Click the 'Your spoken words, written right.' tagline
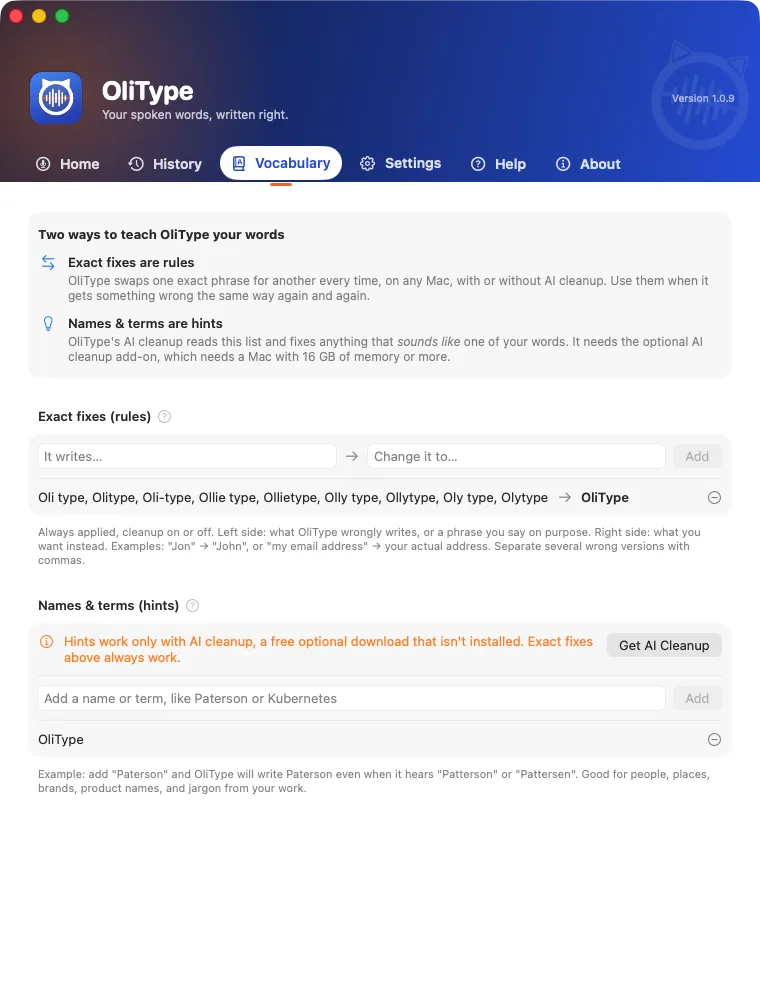Image resolution: width=760 pixels, height=1000 pixels. click(x=195, y=115)
